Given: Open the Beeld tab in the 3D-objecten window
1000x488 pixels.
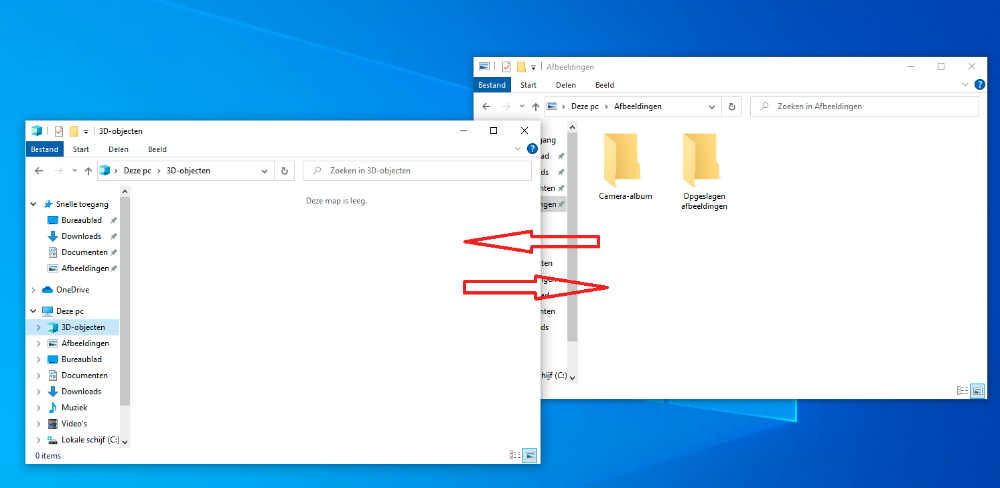Looking at the screenshot, I should (157, 149).
